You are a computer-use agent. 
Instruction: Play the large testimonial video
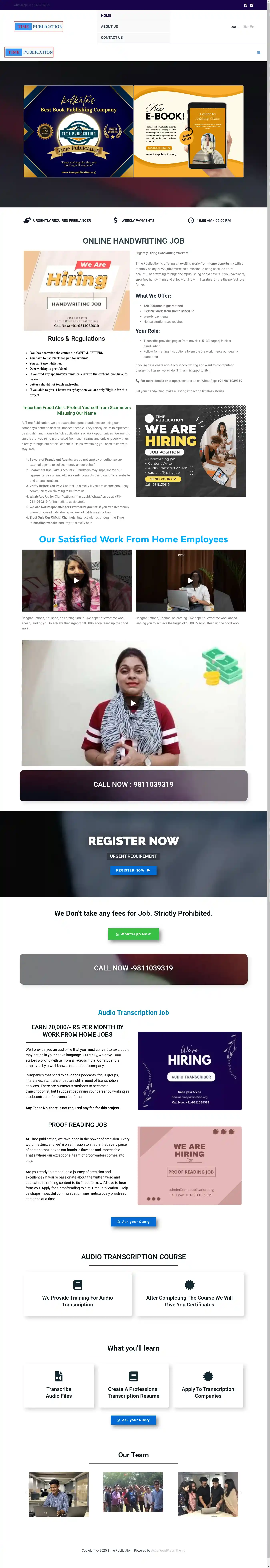click(x=133, y=703)
